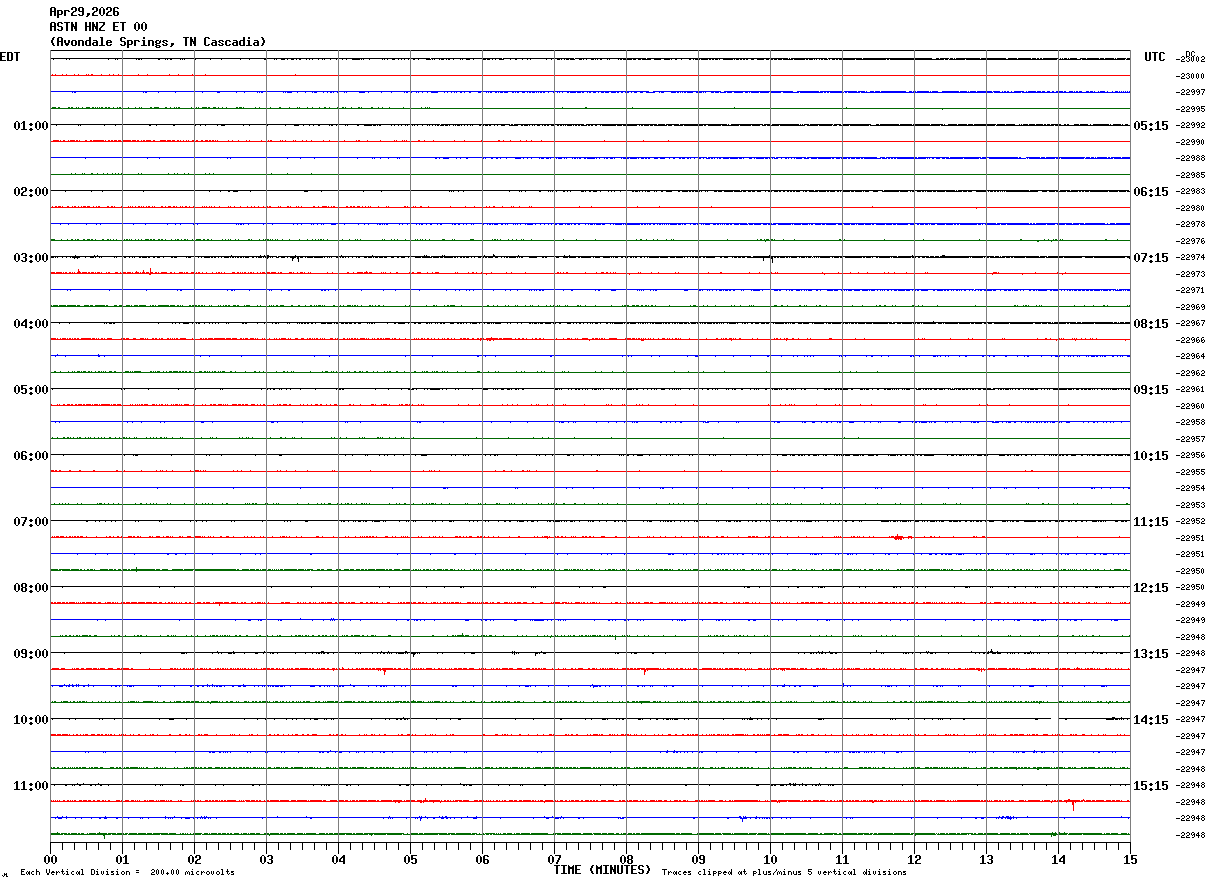Select the 04:00 EDT row label

pyautogui.click(x=30, y=324)
